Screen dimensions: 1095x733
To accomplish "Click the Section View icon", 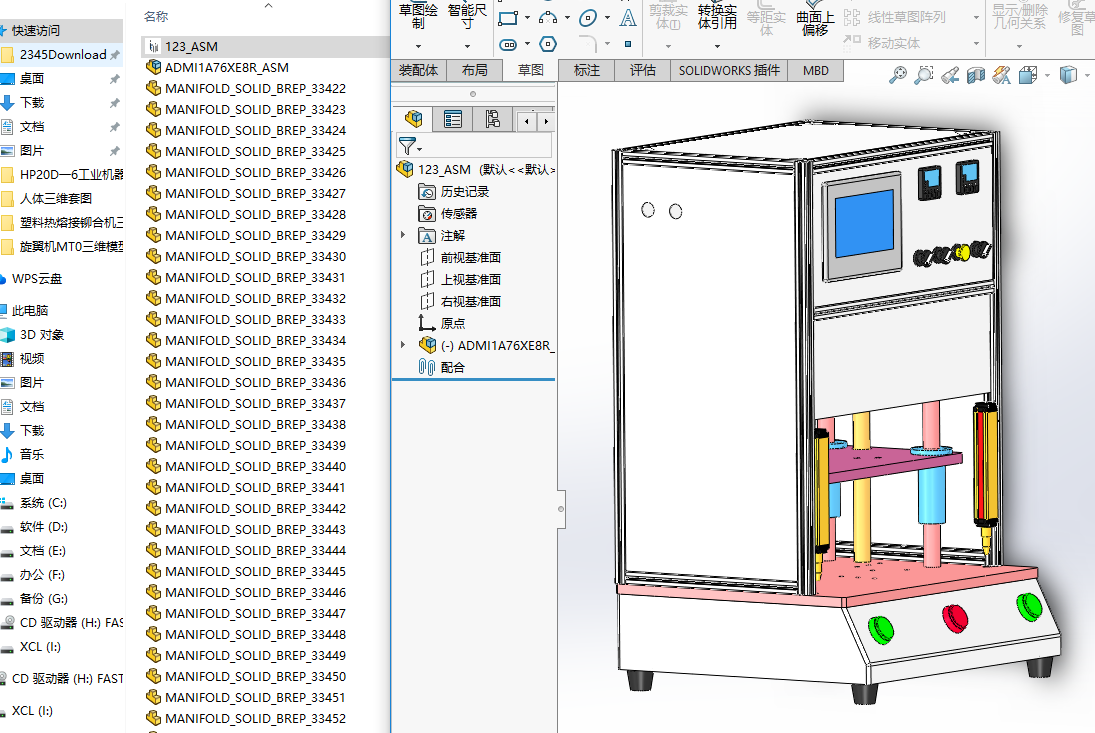I will (x=976, y=75).
